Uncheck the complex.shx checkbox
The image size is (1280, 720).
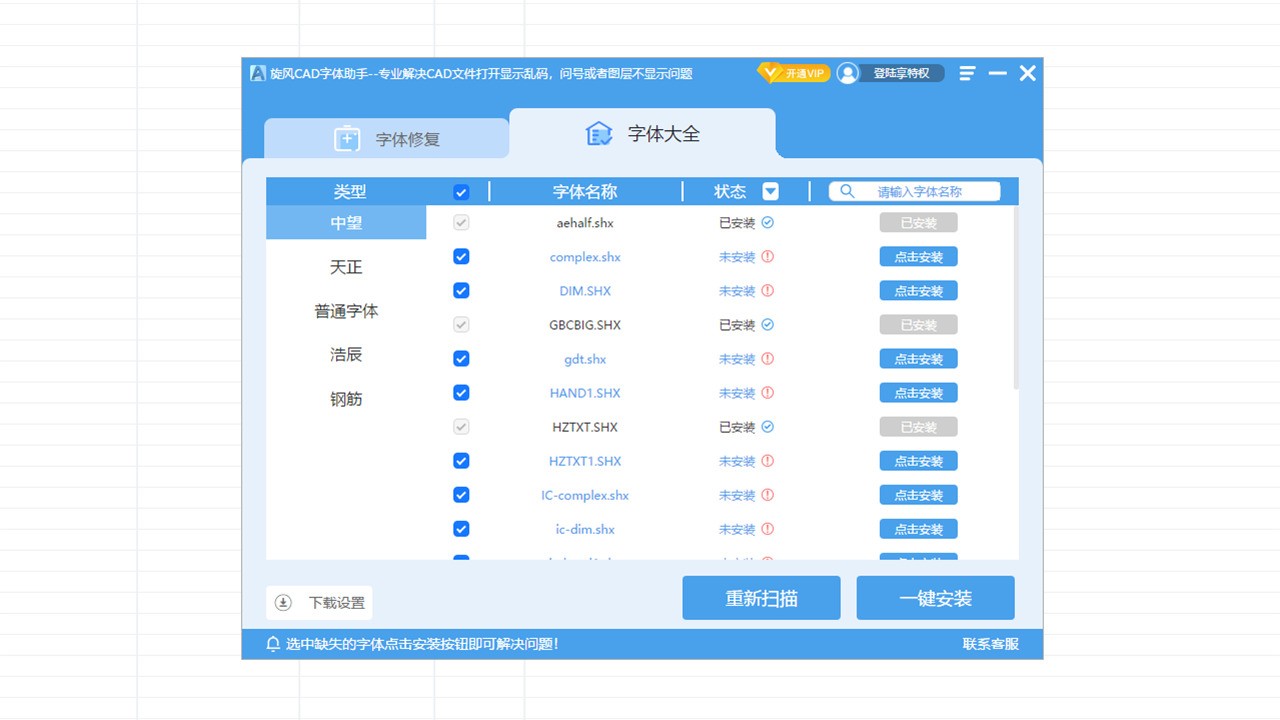pos(461,256)
